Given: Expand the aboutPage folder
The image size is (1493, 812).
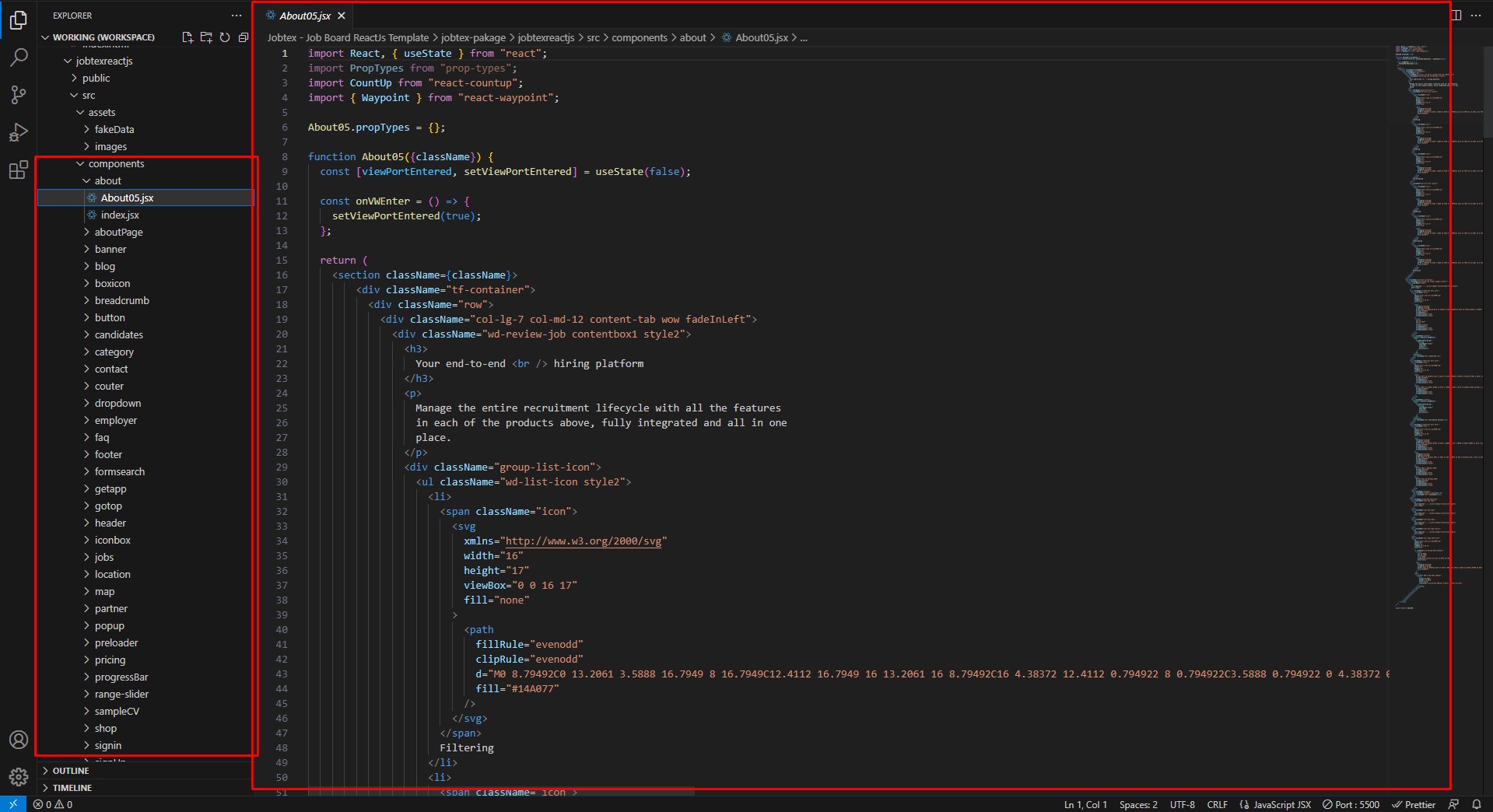Looking at the screenshot, I should pos(118,233).
